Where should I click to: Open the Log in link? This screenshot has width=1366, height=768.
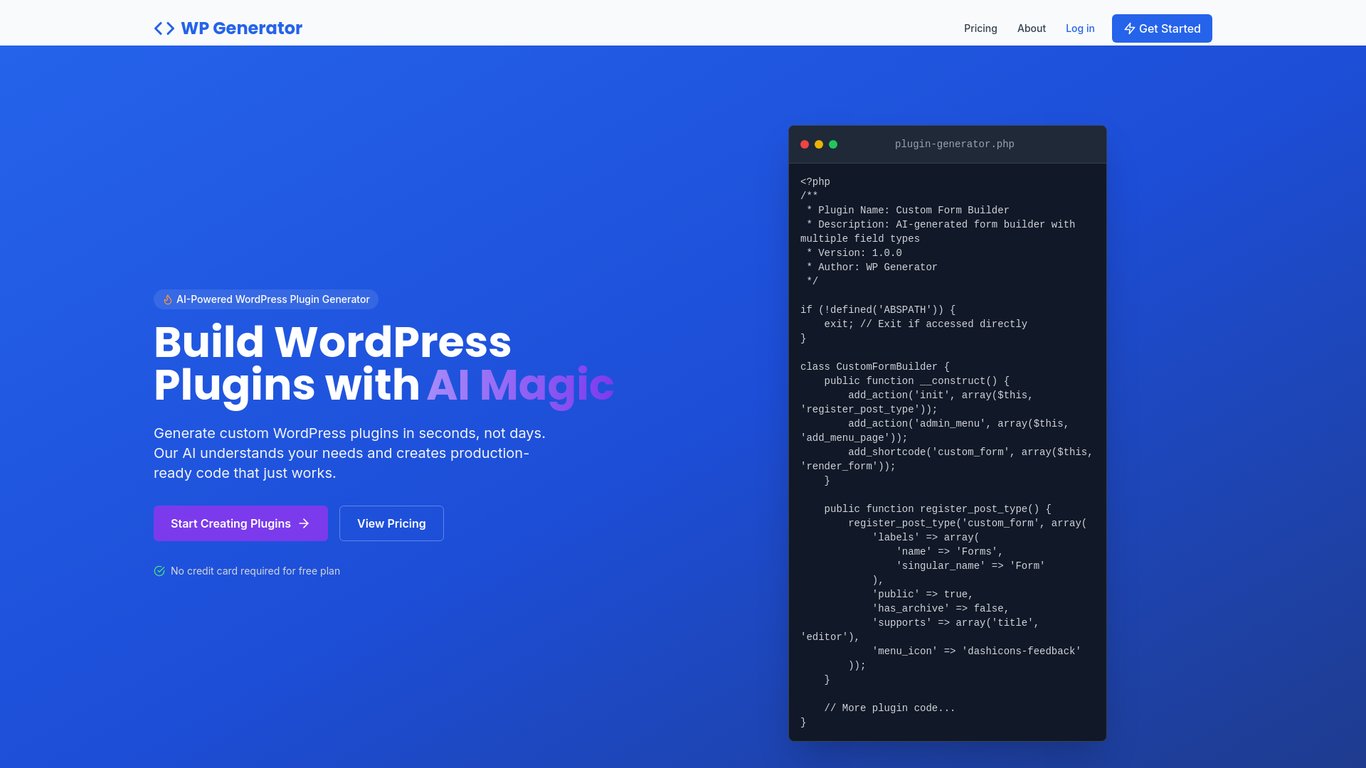(x=1080, y=28)
